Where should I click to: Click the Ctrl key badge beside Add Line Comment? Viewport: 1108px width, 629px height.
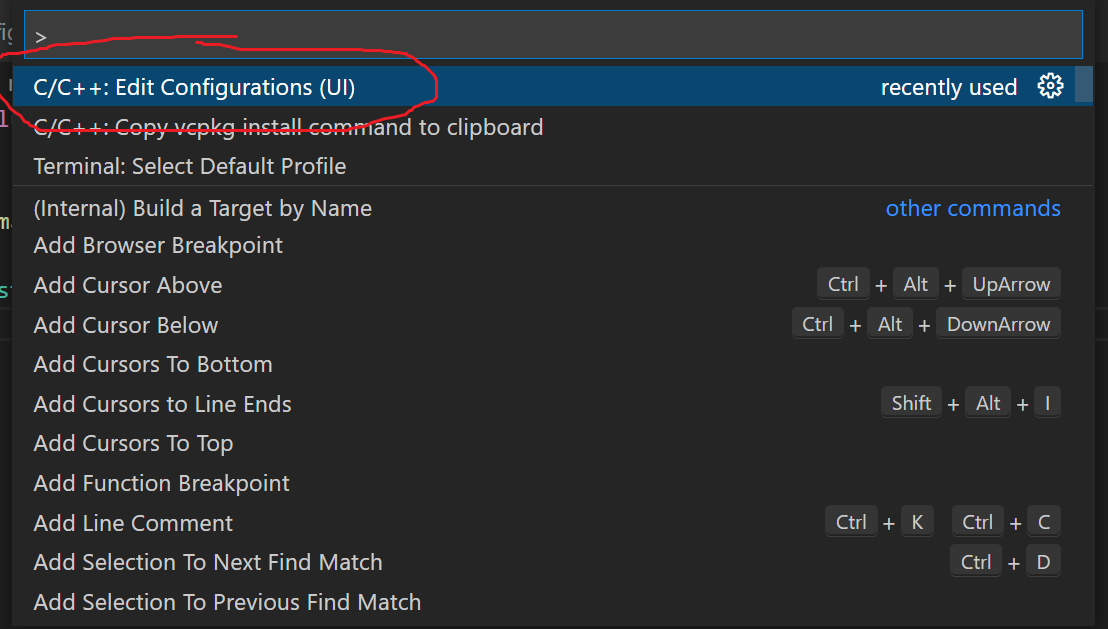pyautogui.click(x=851, y=521)
